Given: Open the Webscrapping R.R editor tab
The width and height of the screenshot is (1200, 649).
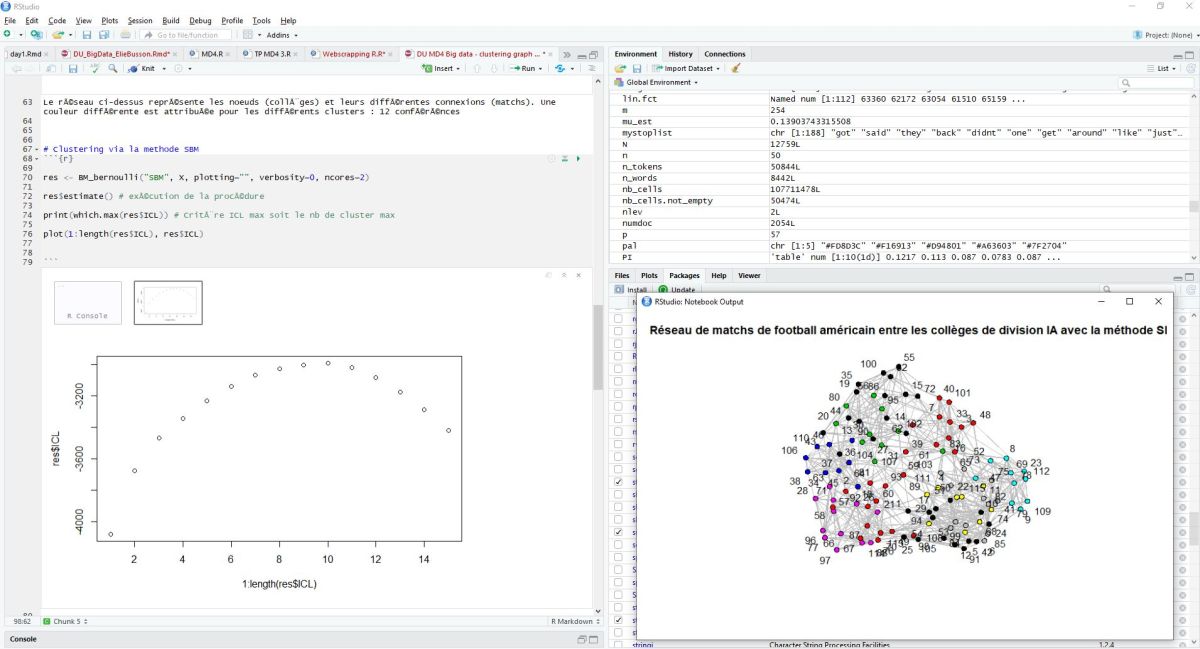Looking at the screenshot, I should coord(354,54).
